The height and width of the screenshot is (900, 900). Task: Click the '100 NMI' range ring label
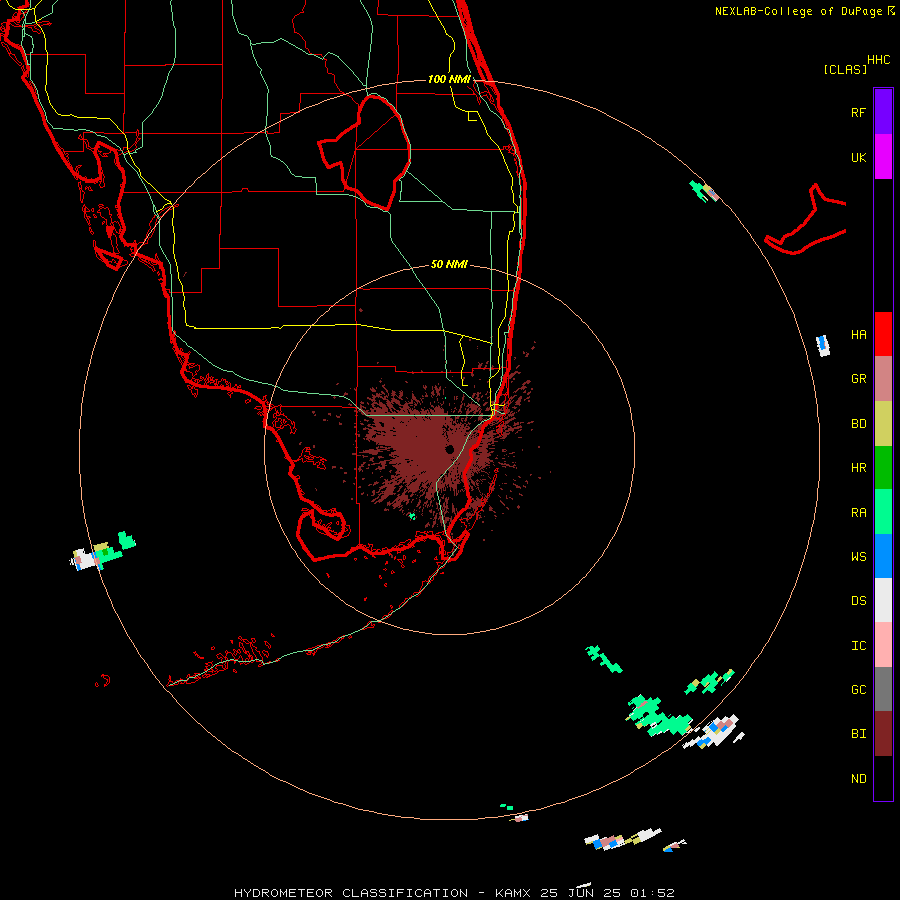click(449, 79)
